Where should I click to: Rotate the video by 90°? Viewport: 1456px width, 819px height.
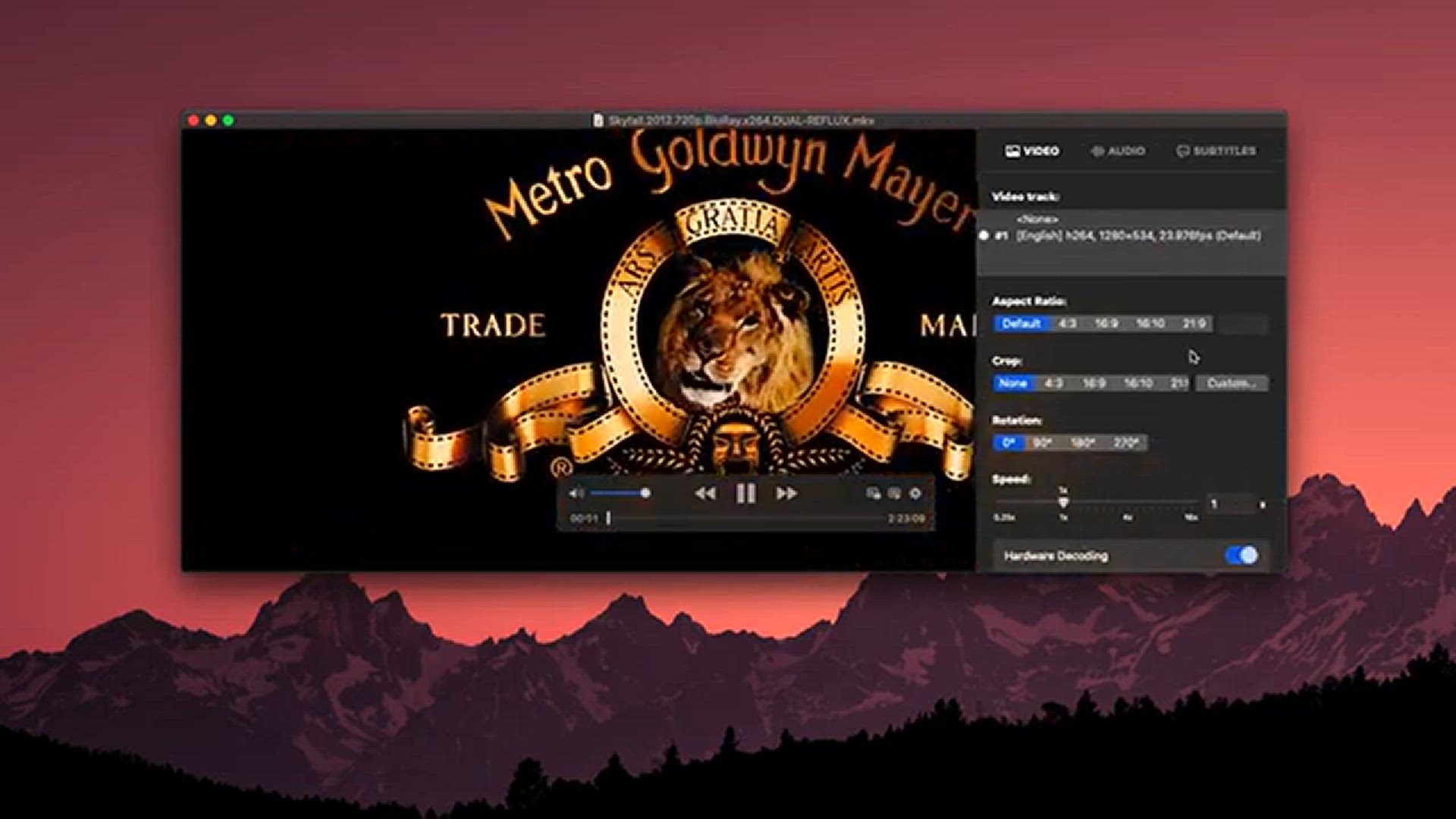tap(1043, 443)
